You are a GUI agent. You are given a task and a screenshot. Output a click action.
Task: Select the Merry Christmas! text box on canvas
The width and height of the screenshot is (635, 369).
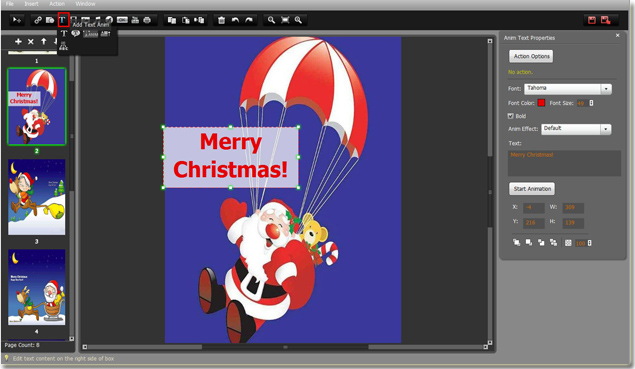[x=231, y=157]
